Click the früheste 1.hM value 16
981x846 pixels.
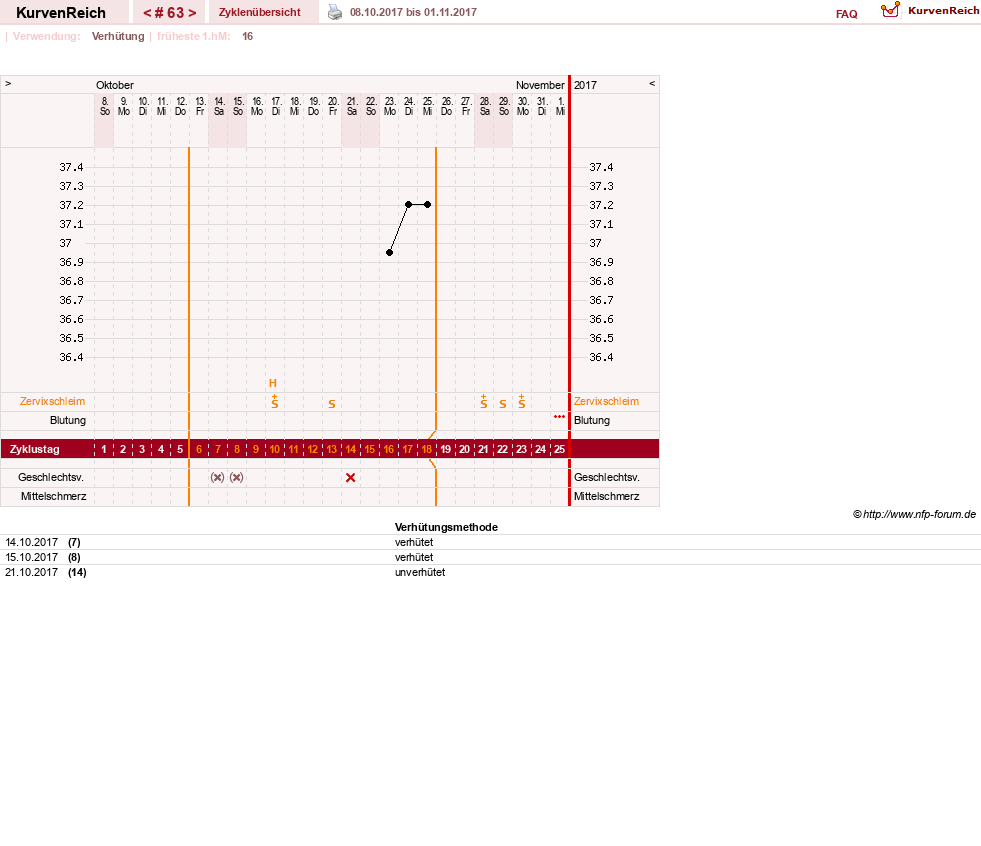[x=248, y=36]
